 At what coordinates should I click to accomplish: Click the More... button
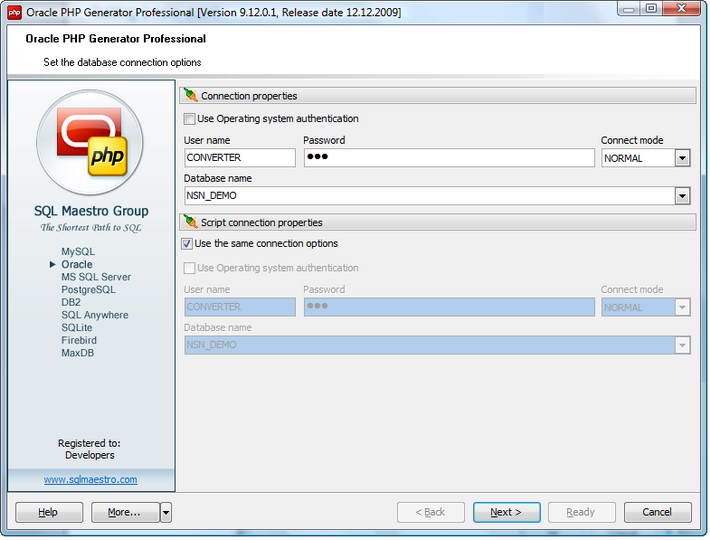(125, 512)
